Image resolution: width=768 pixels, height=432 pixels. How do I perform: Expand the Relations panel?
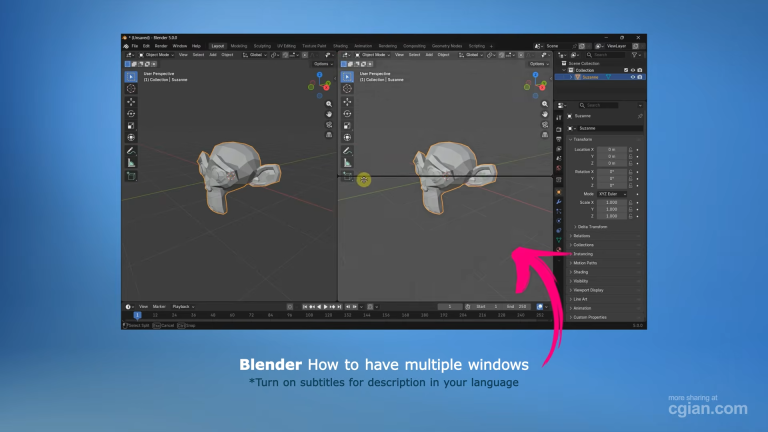[581, 236]
